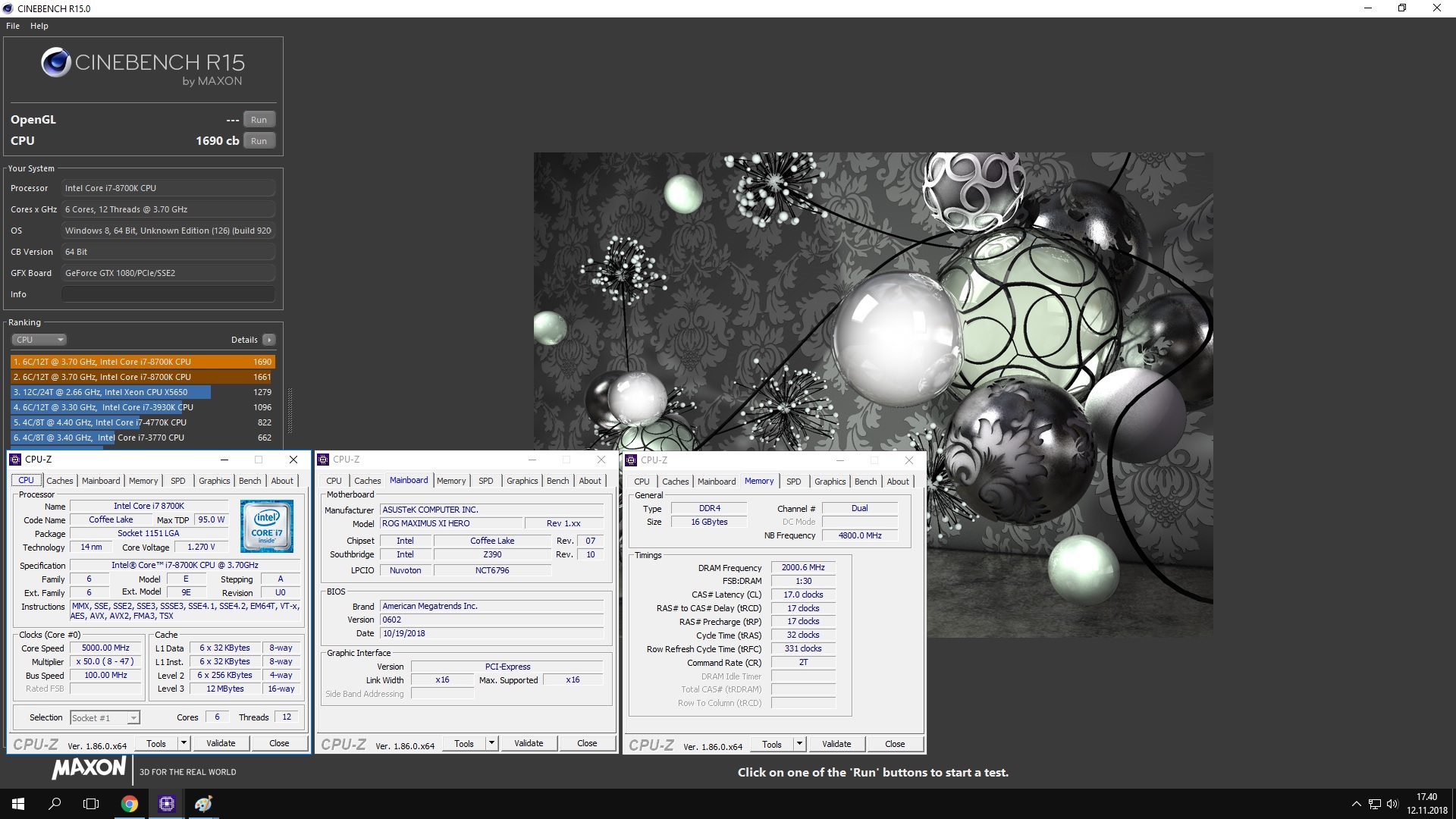Click Tools button in left CPU-Z

156,743
